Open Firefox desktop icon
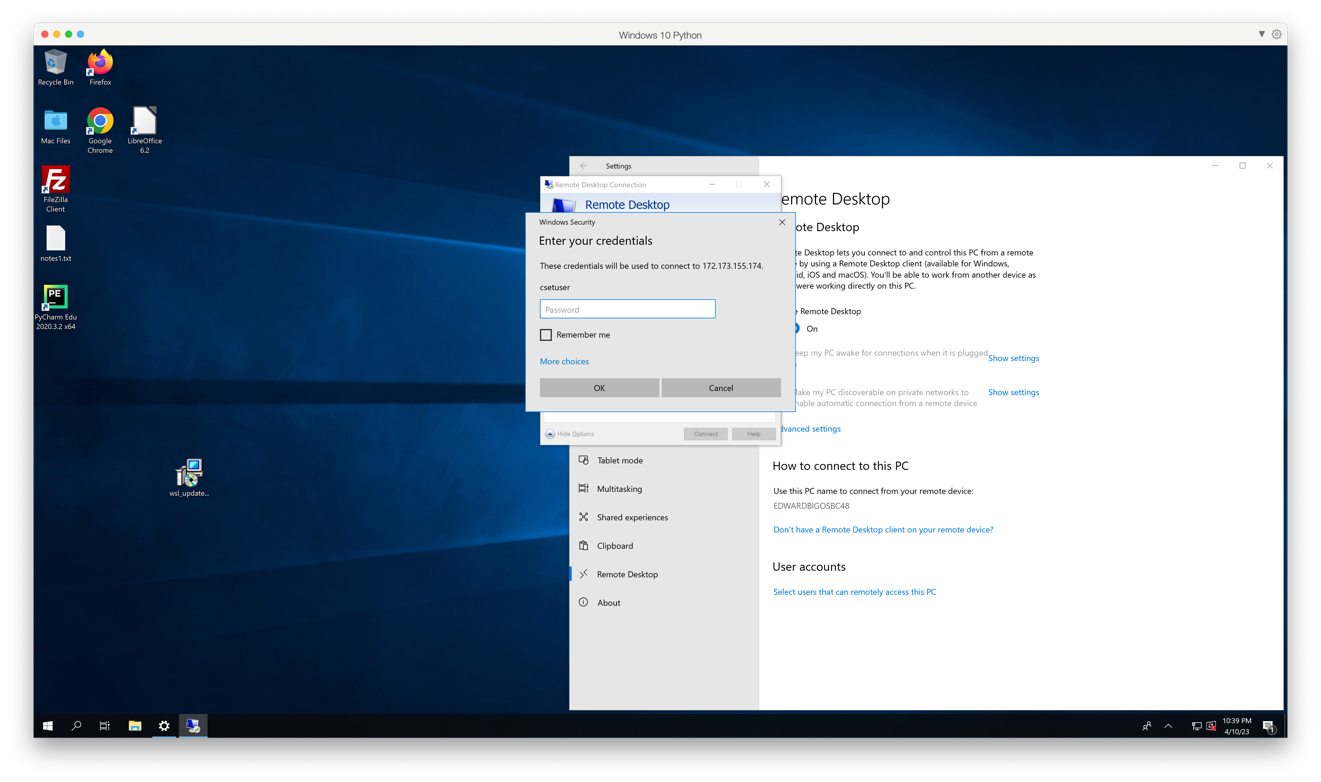This screenshot has height=782, width=1321. [x=100, y=68]
